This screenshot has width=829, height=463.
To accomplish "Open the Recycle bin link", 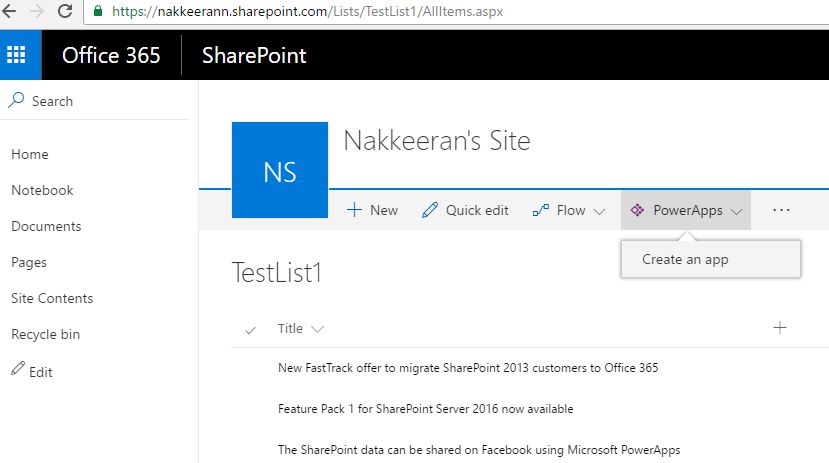I will pos(45,334).
